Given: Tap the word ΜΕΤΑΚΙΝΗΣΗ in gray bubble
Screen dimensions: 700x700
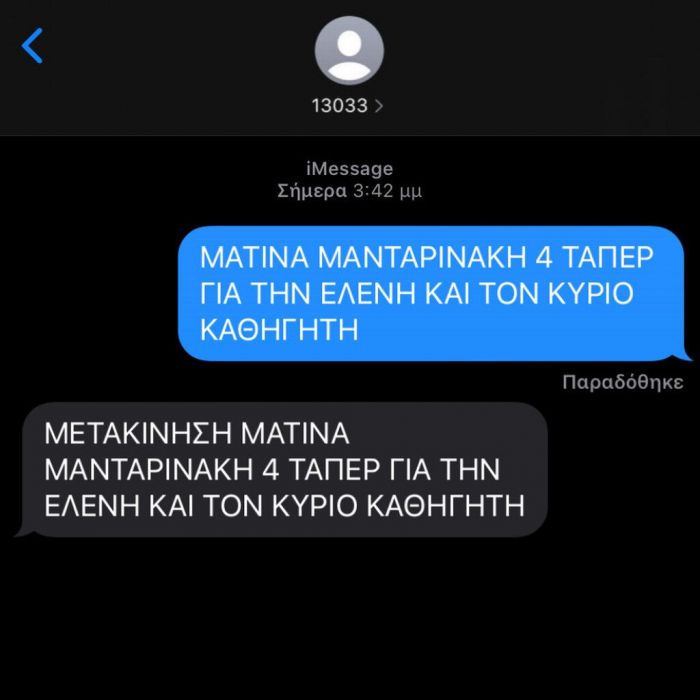Looking at the screenshot, I should (x=138, y=433).
